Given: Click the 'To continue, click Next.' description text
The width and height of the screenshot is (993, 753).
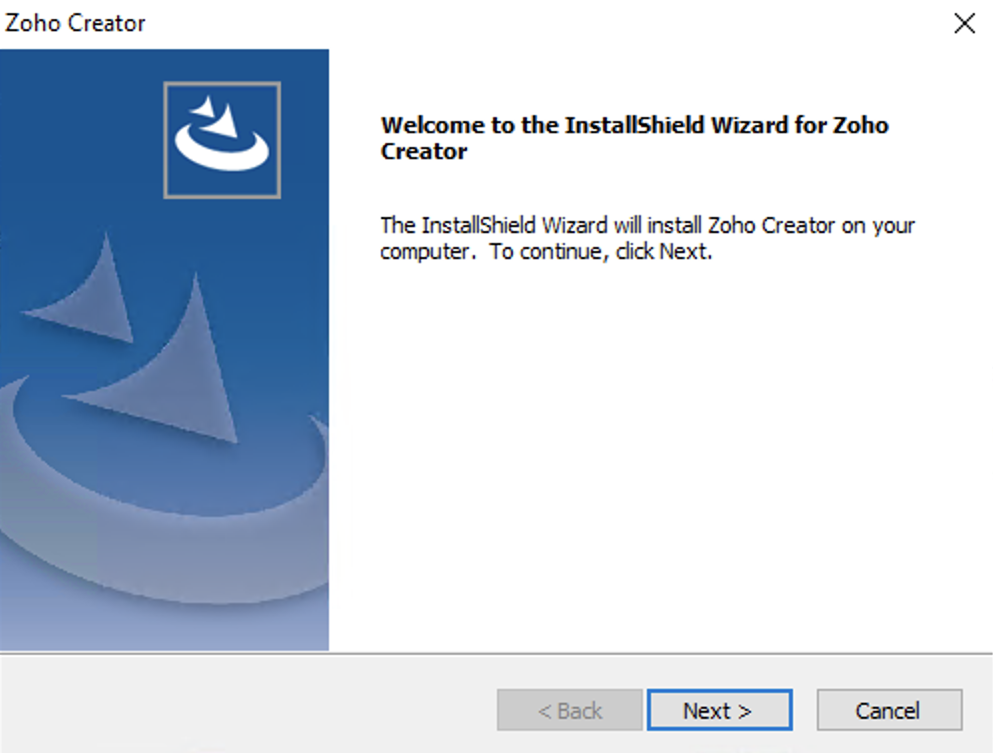Looking at the screenshot, I should 600,251.
